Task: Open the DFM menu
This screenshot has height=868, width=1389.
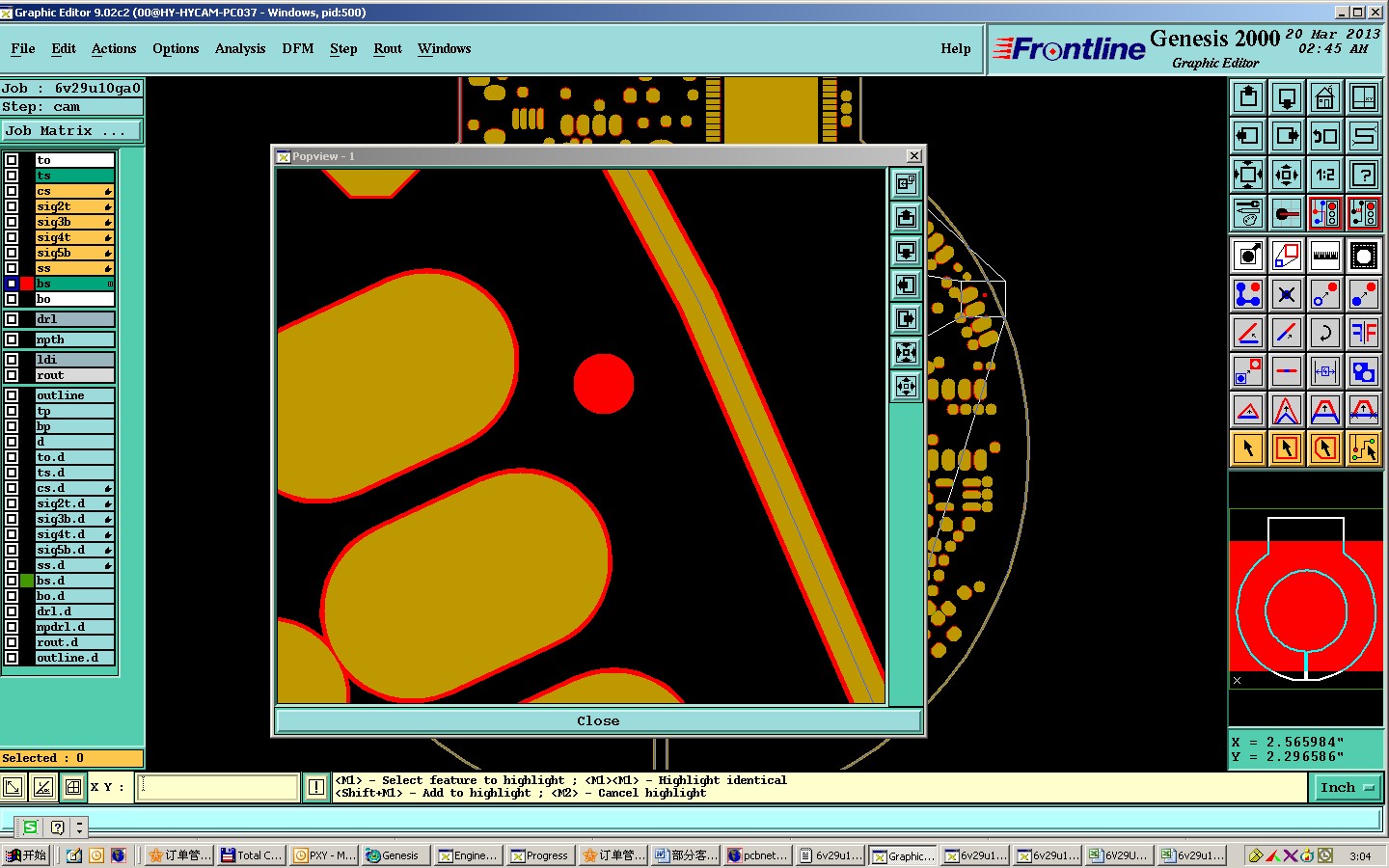Action: point(298,49)
